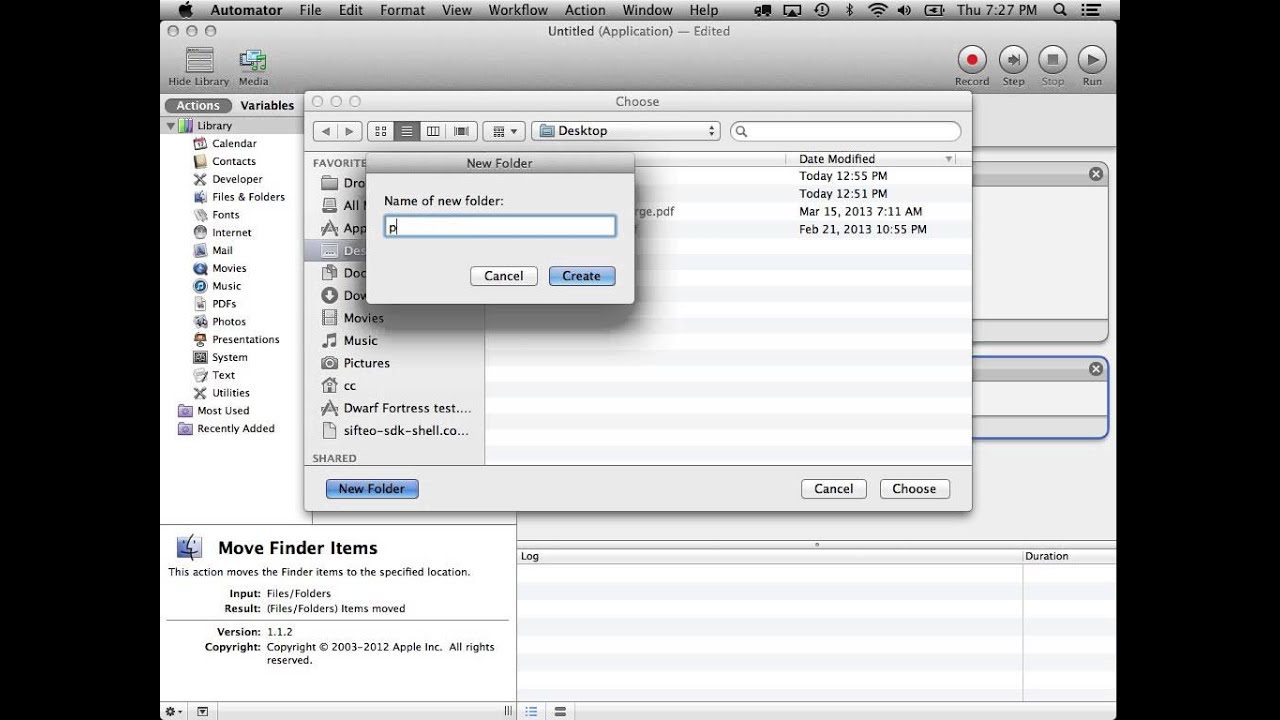Click the file dialog search field
Screen dimensions: 1280x720
tap(846, 131)
